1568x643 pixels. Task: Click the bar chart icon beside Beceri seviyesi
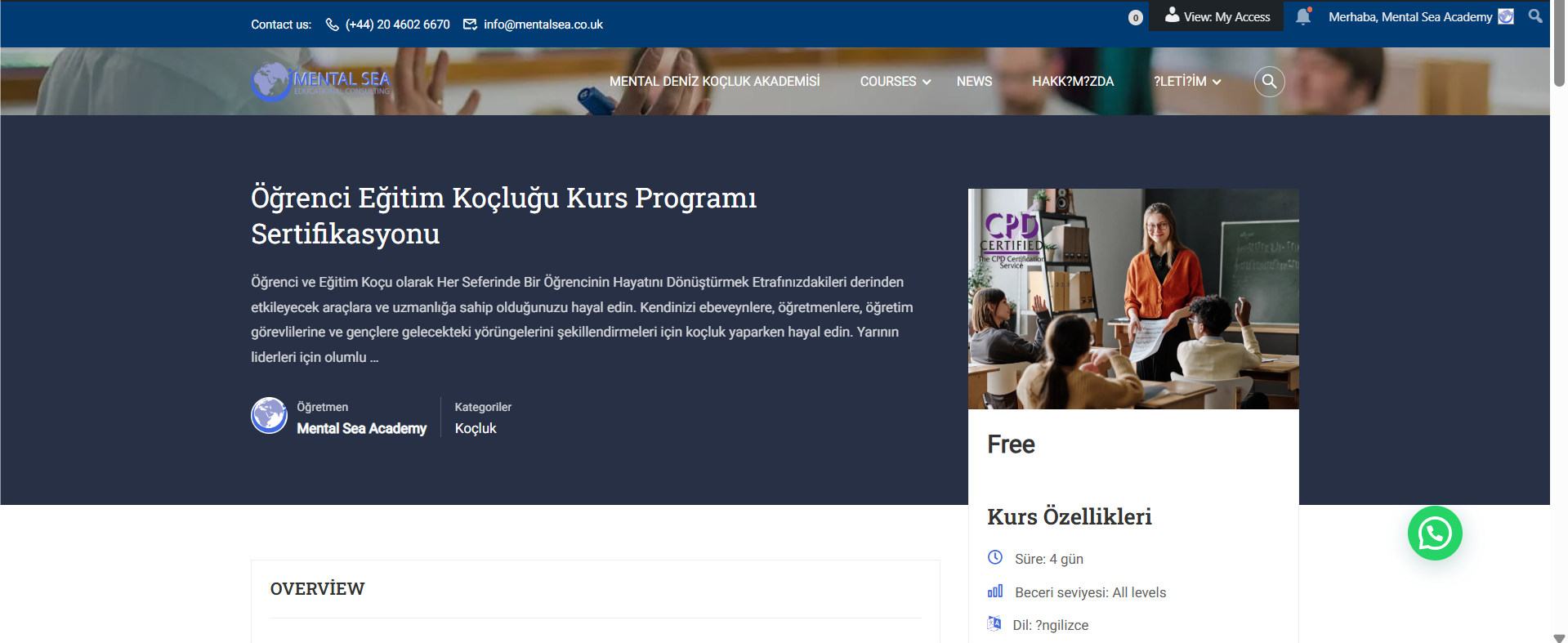point(995,591)
